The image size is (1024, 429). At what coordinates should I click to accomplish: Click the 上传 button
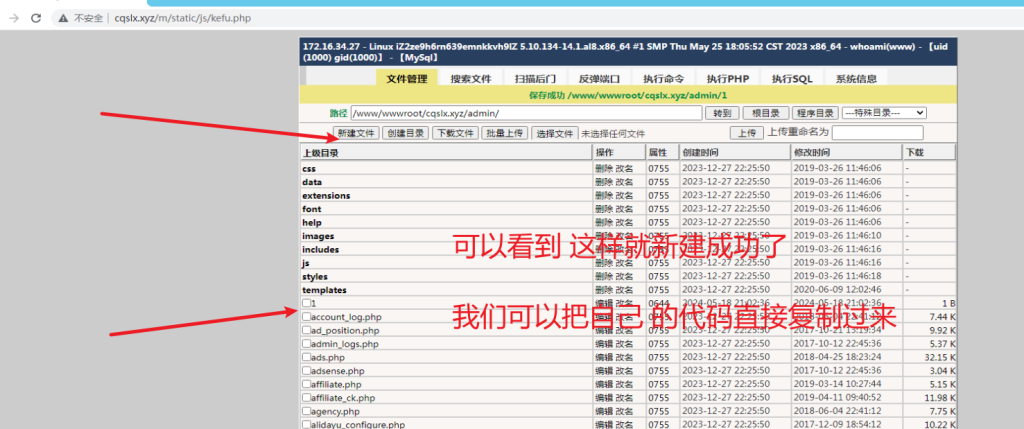point(745,133)
